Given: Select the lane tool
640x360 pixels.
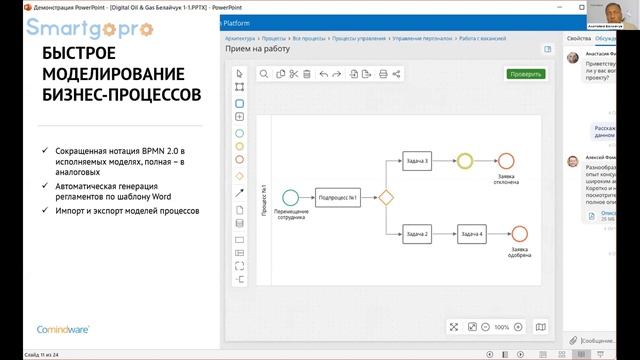Looking at the screenshot, I should (x=240, y=253).
